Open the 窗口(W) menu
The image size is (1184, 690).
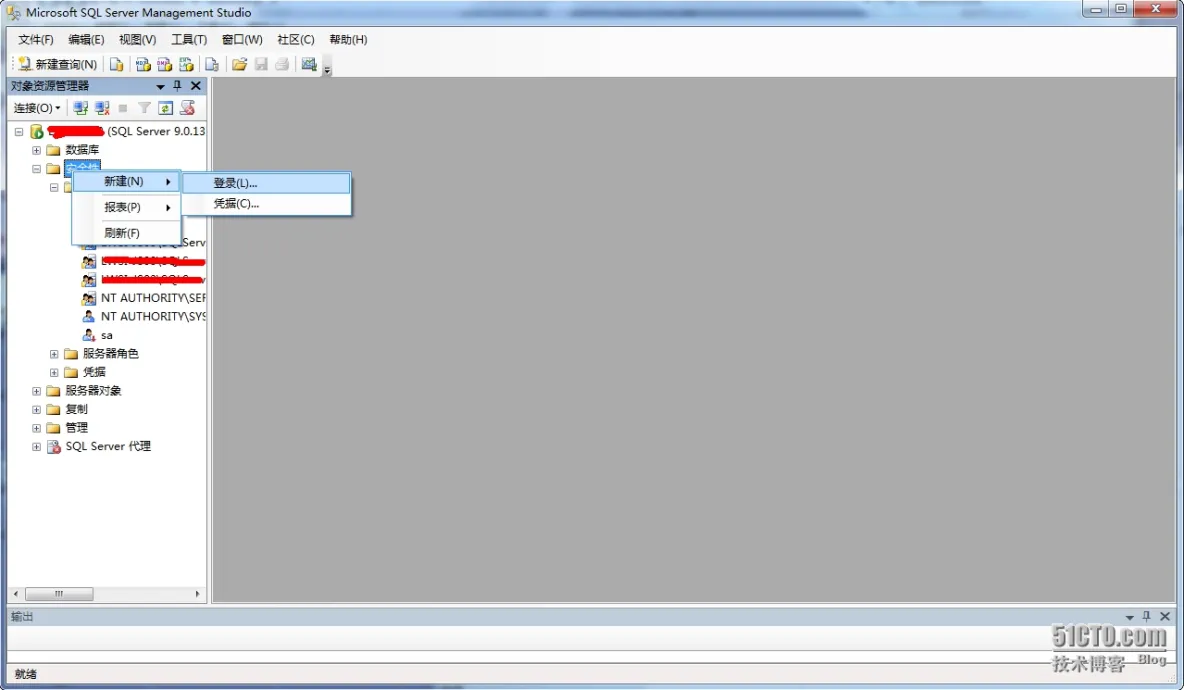(x=242, y=39)
